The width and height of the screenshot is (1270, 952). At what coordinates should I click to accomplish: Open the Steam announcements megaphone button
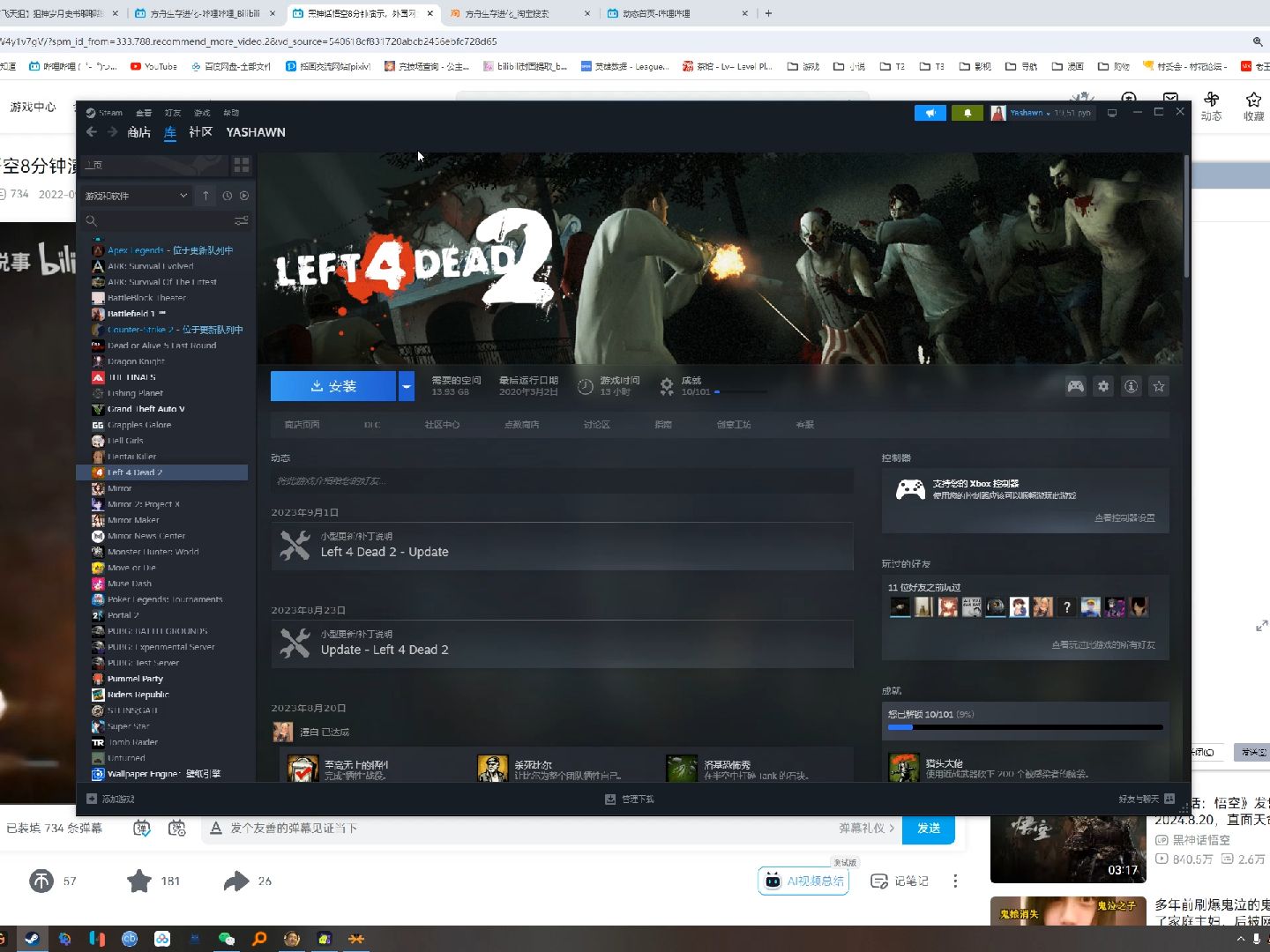click(930, 113)
